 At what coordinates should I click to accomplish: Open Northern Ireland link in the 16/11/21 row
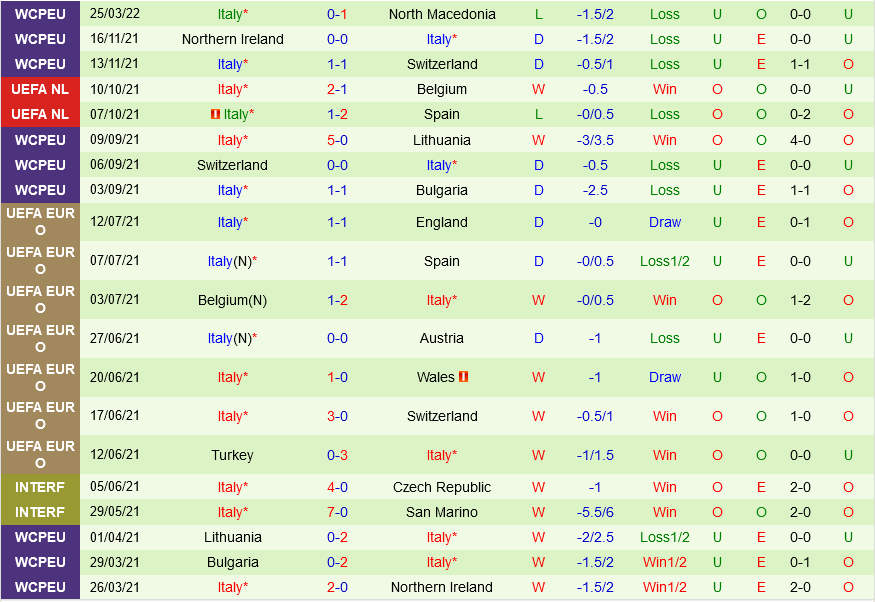tap(232, 39)
